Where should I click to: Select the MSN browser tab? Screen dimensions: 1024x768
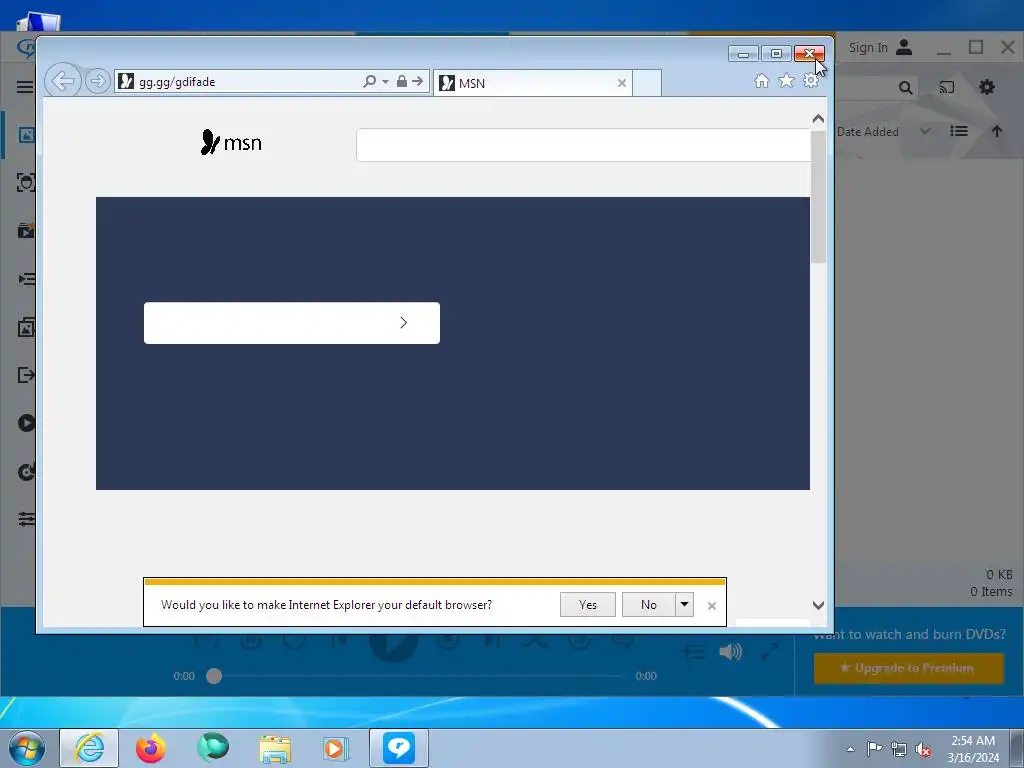(532, 83)
